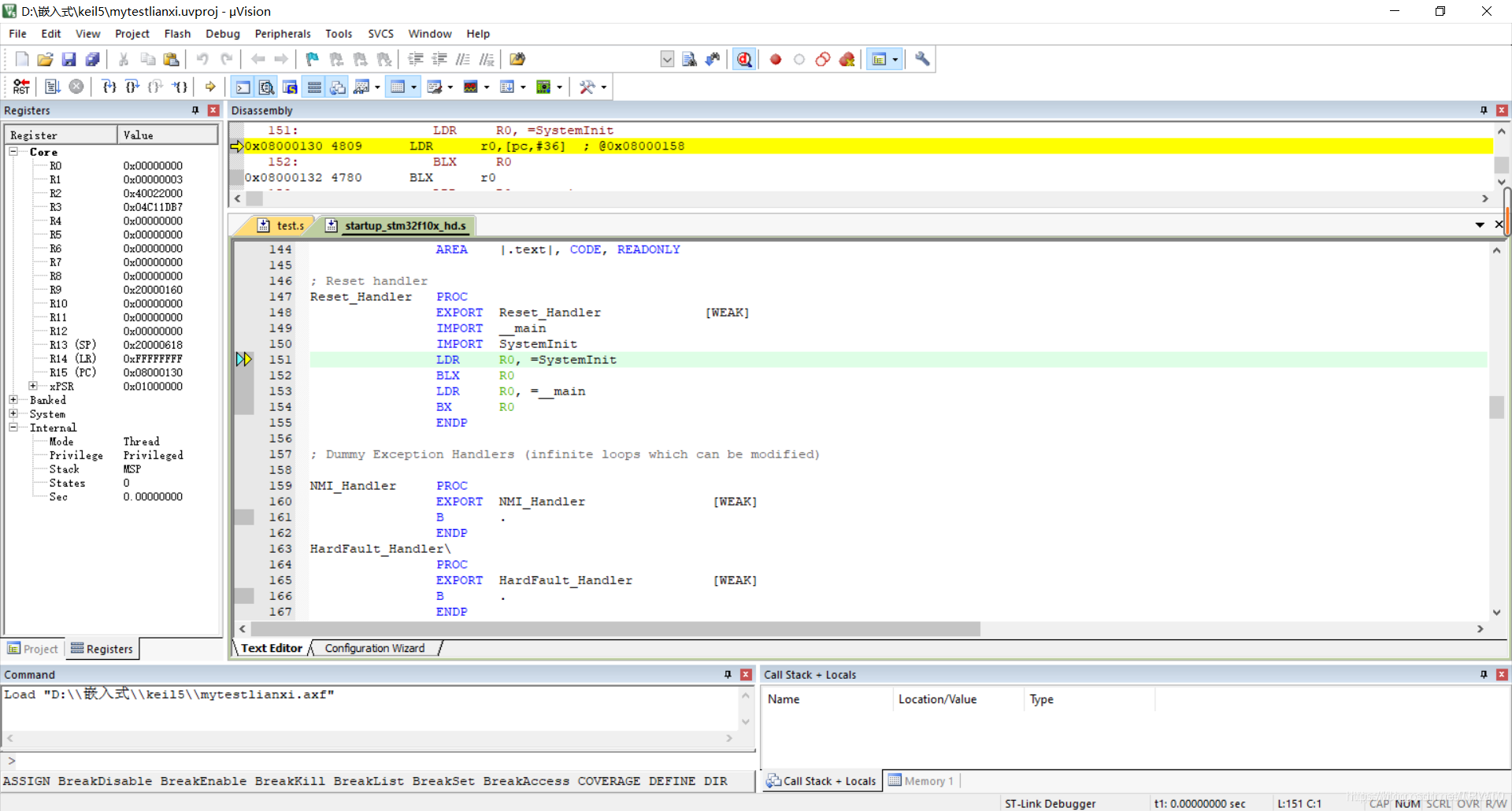Open the search text combo box arrow
The height and width of the screenshot is (811, 1512).
click(667, 59)
